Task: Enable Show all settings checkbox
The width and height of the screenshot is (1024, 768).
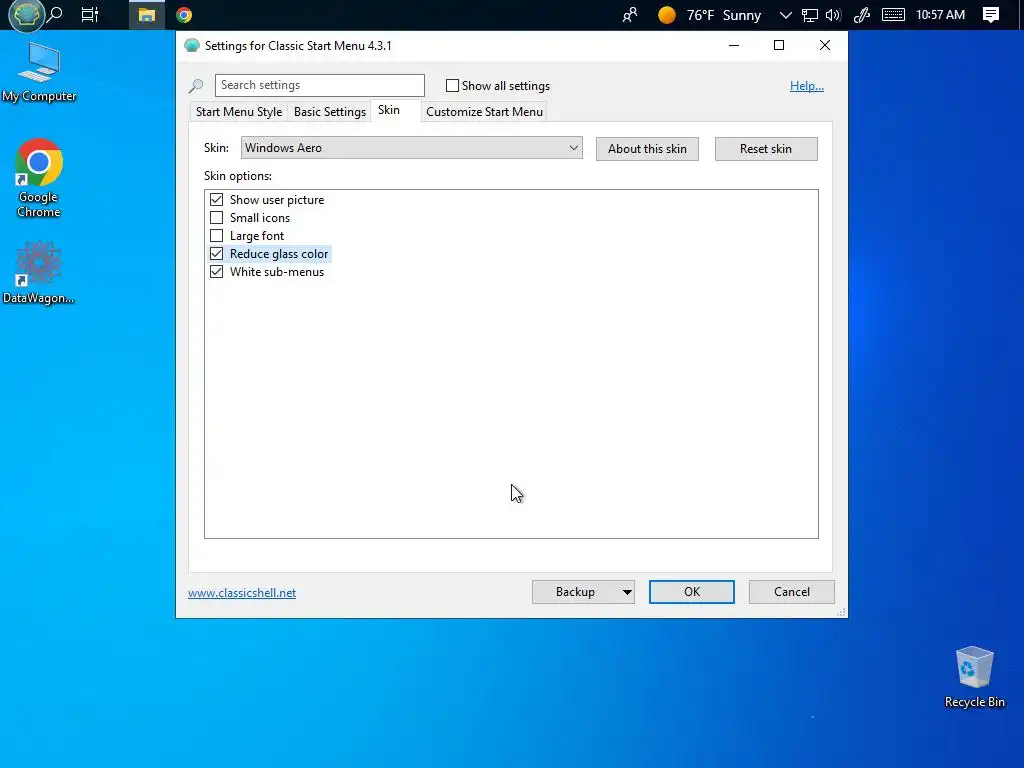Action: pyautogui.click(x=452, y=86)
